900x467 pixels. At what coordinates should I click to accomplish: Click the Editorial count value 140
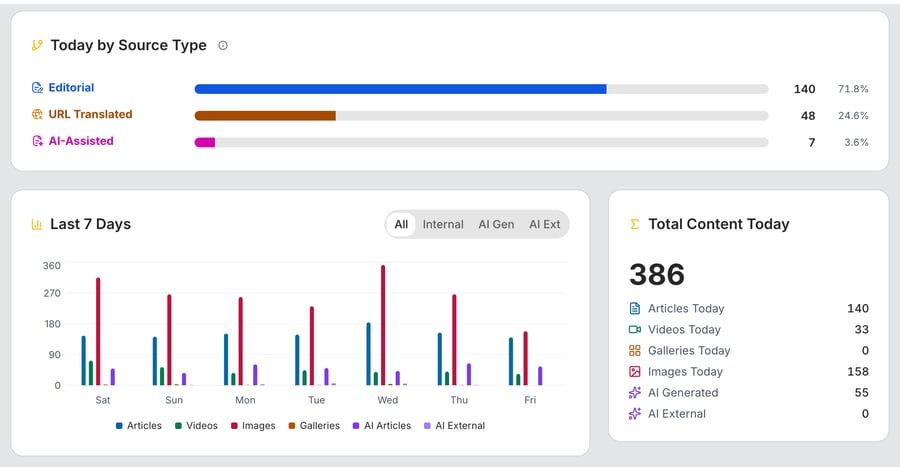(x=804, y=89)
